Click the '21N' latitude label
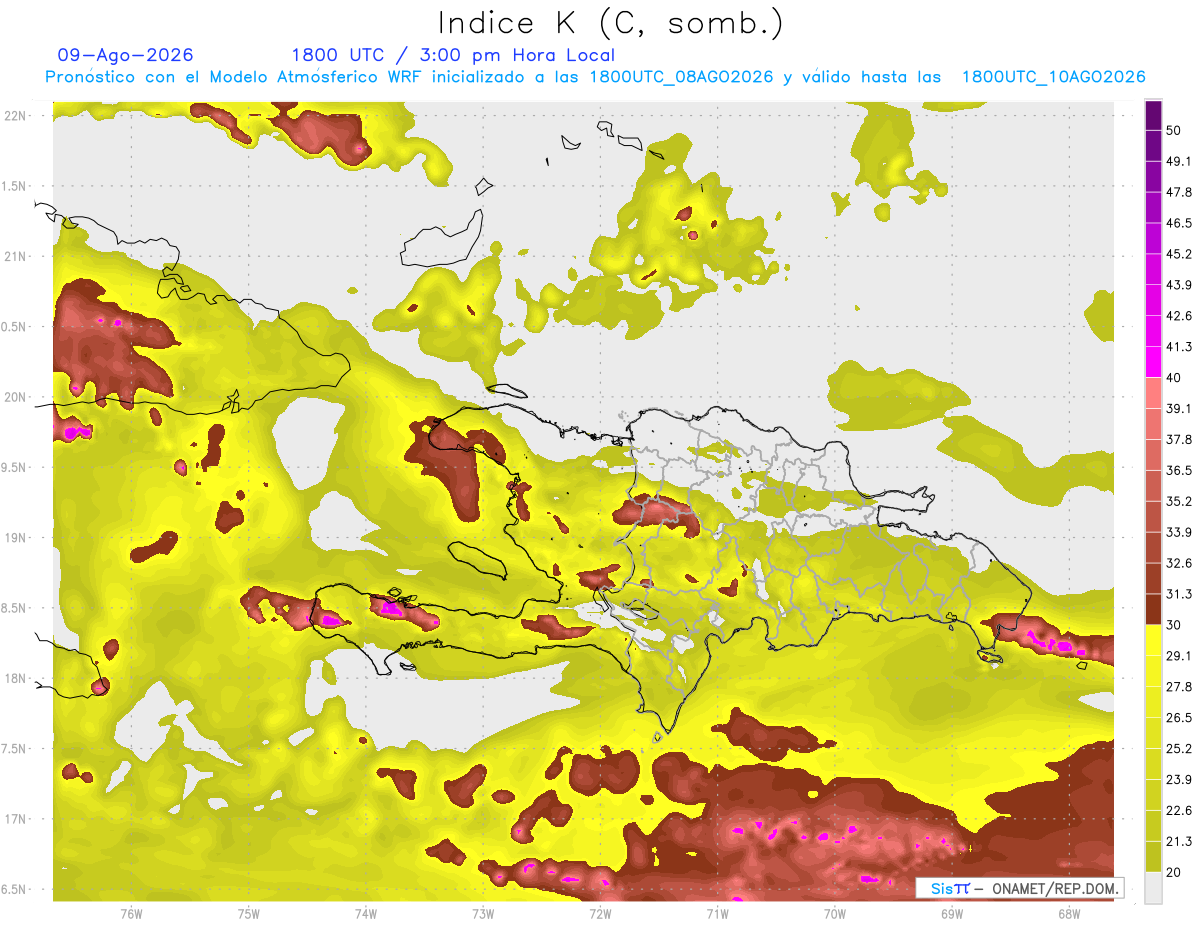The image size is (1200, 927). tap(16, 256)
